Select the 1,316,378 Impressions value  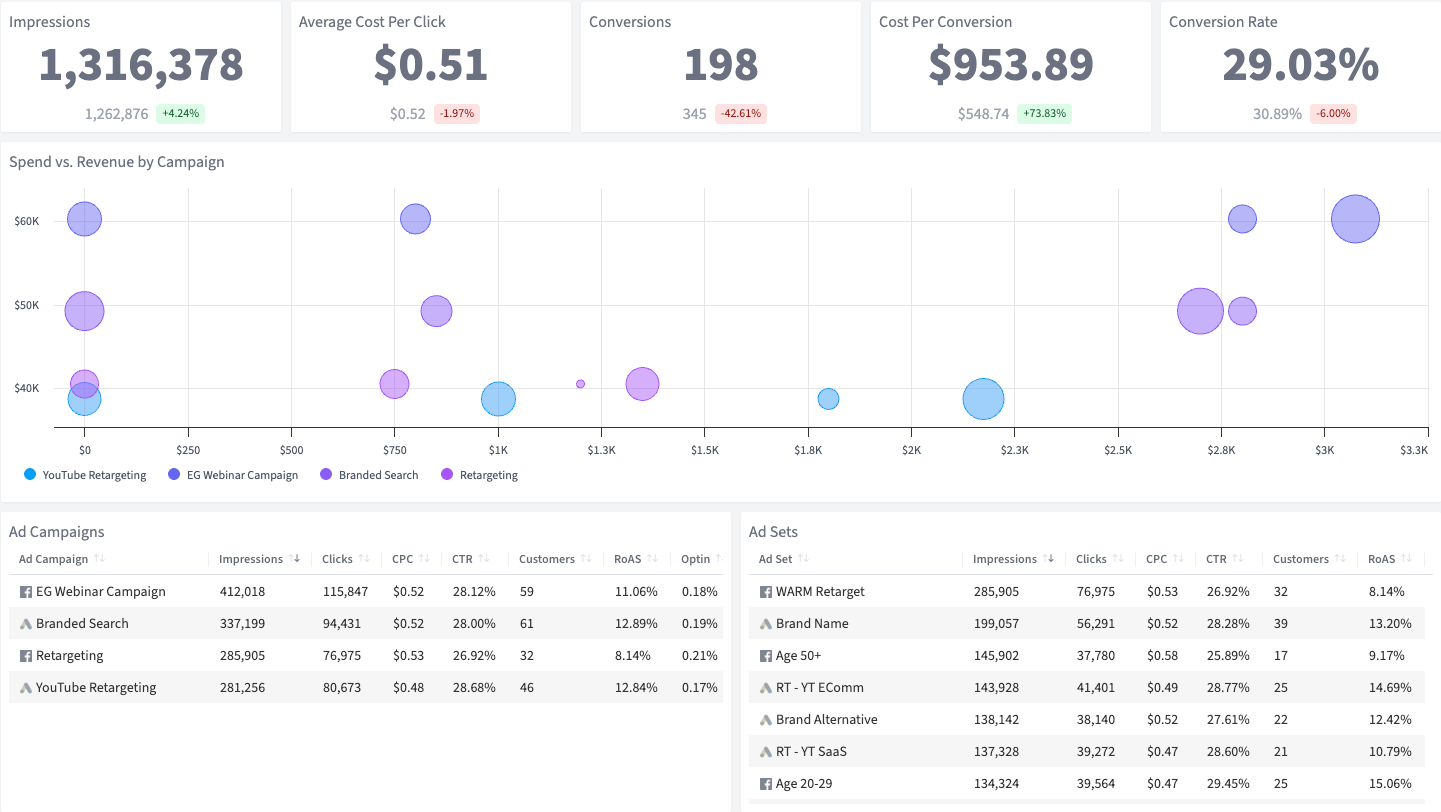[x=141, y=65]
